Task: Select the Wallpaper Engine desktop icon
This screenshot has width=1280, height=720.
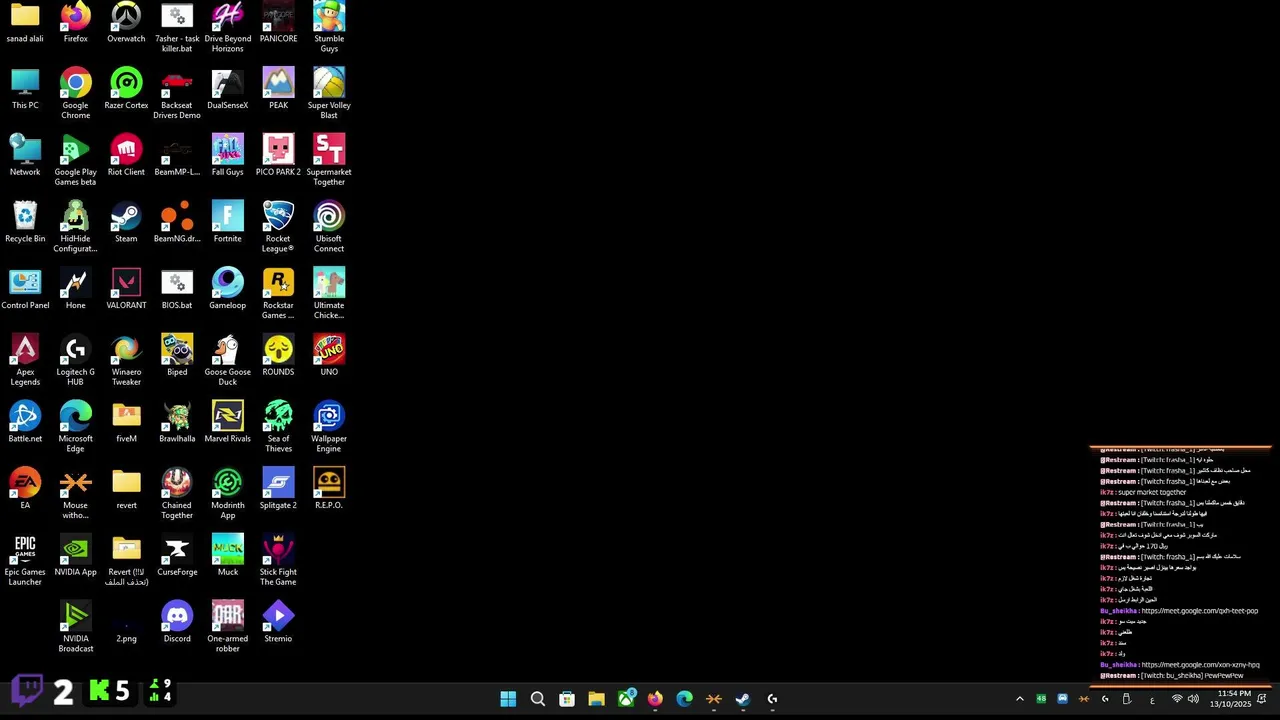Action: [328, 427]
